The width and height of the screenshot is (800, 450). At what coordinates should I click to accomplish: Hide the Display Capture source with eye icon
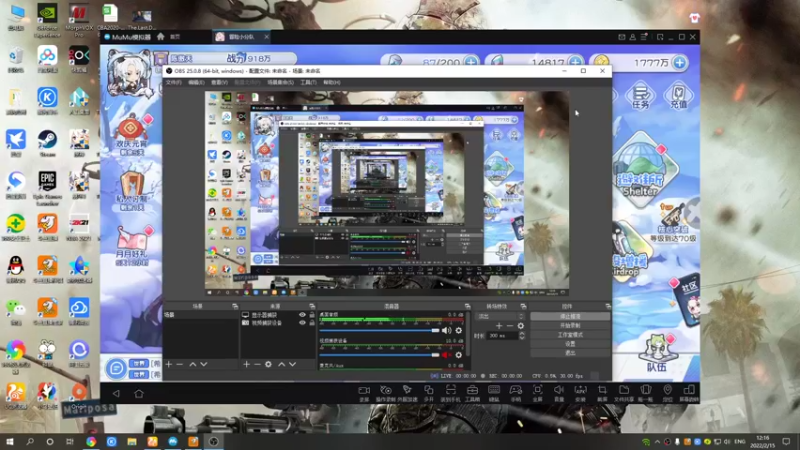pyautogui.click(x=302, y=315)
